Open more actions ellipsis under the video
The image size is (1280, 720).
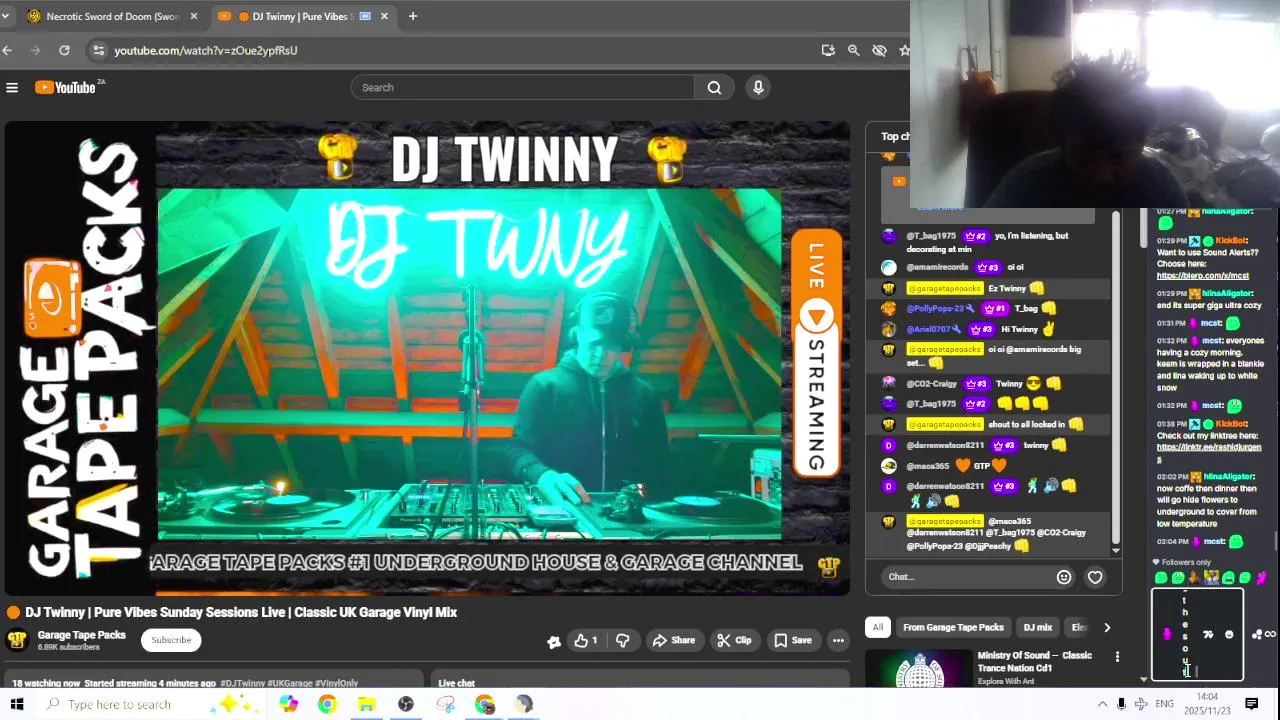click(838, 640)
